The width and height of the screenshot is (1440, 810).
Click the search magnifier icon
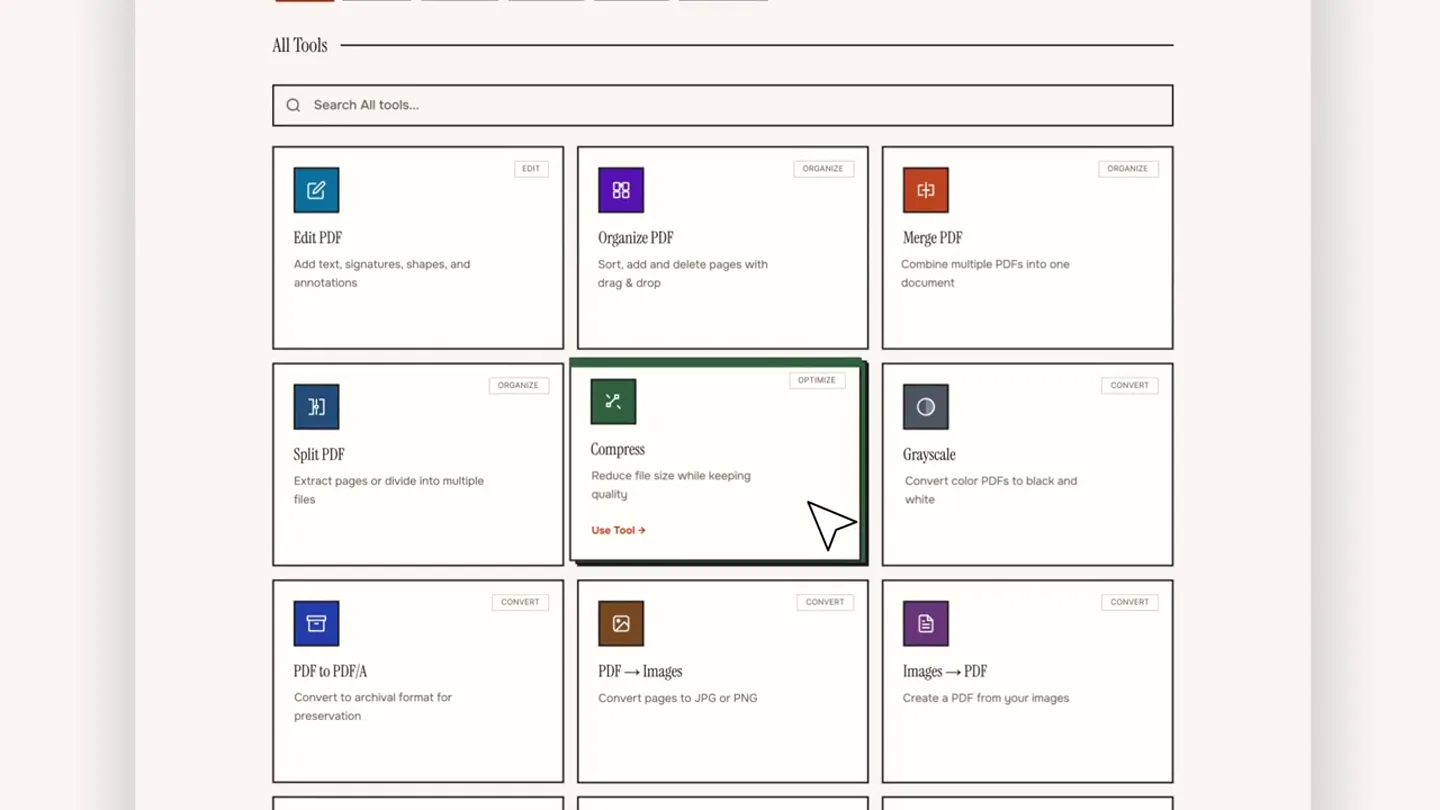tap(293, 105)
